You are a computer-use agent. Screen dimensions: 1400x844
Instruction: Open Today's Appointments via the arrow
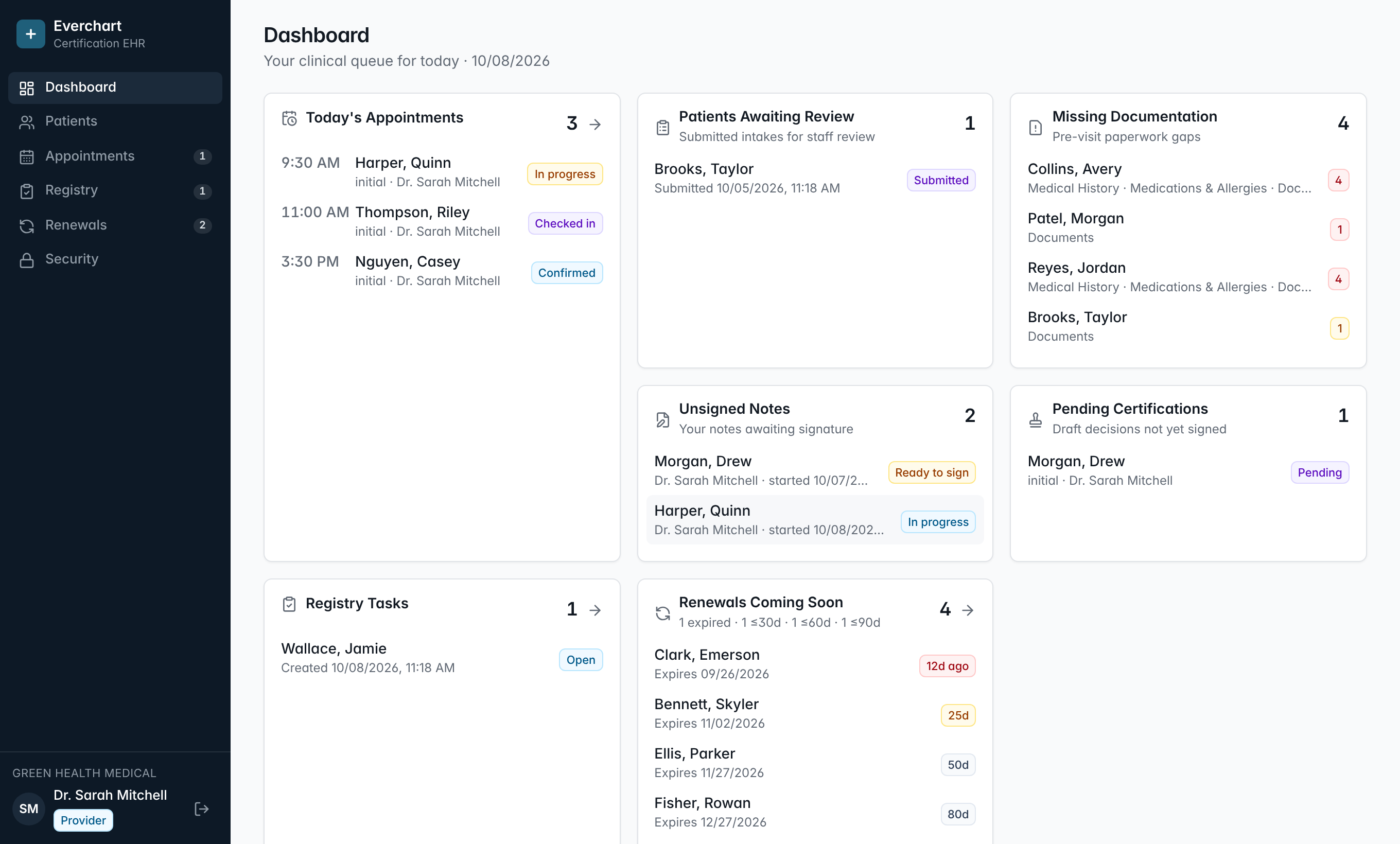point(595,125)
